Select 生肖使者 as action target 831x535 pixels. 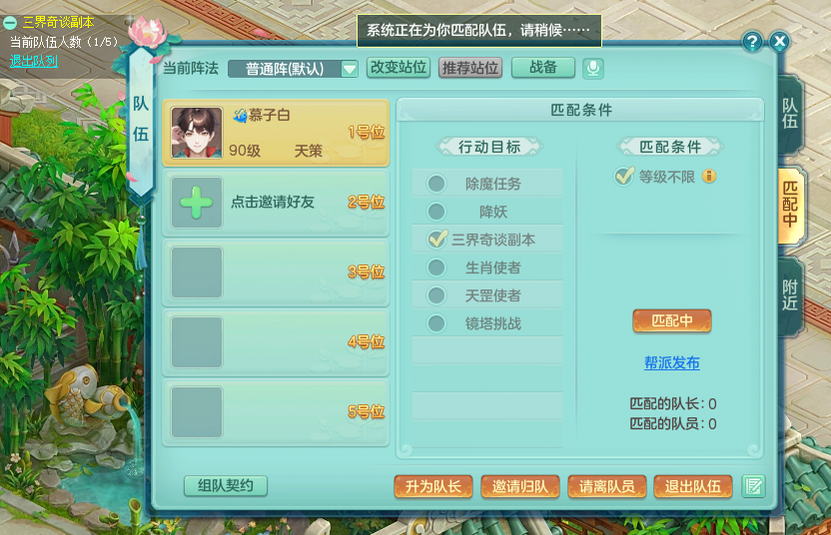(x=436, y=267)
